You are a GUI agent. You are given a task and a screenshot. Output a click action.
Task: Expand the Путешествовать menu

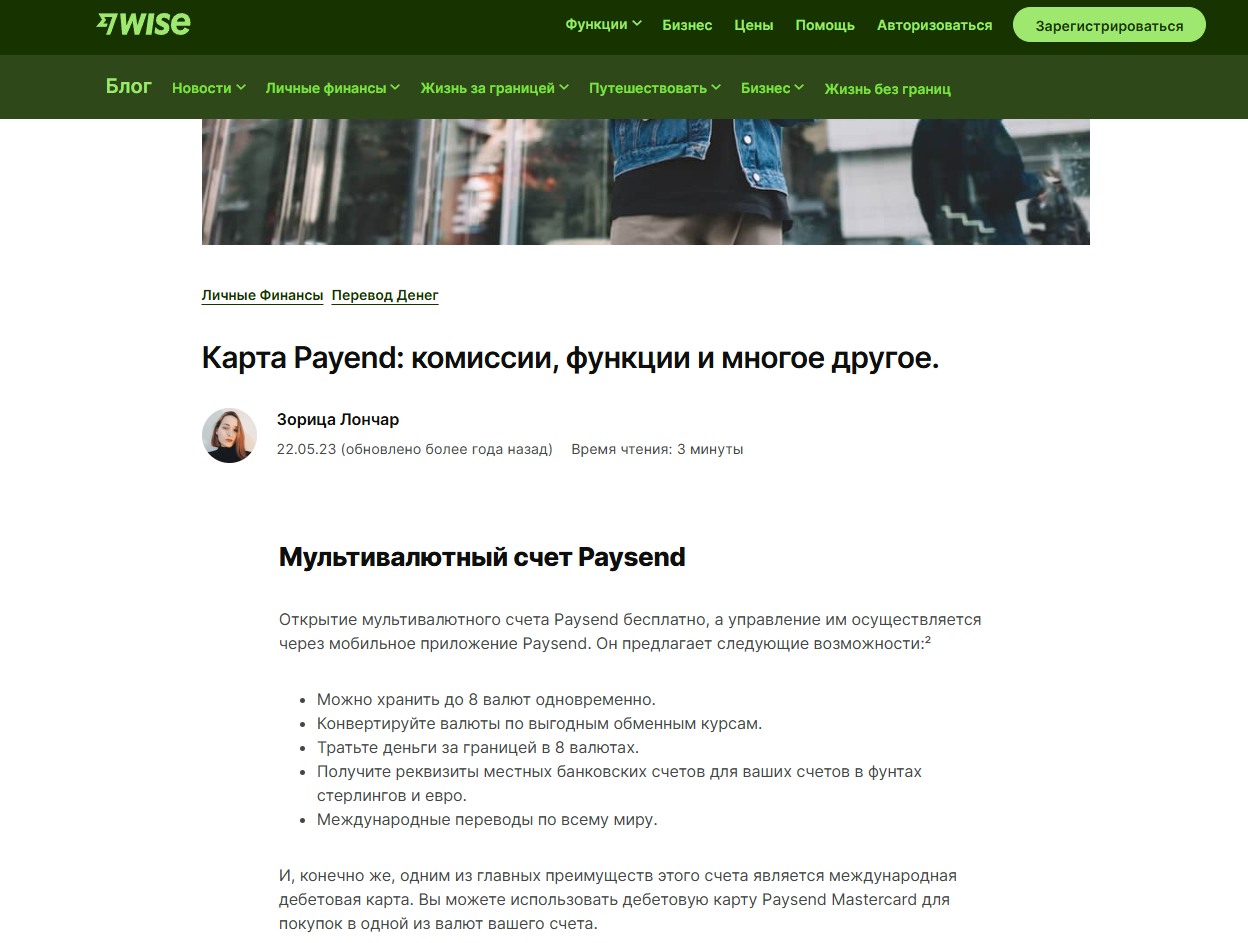(x=655, y=88)
